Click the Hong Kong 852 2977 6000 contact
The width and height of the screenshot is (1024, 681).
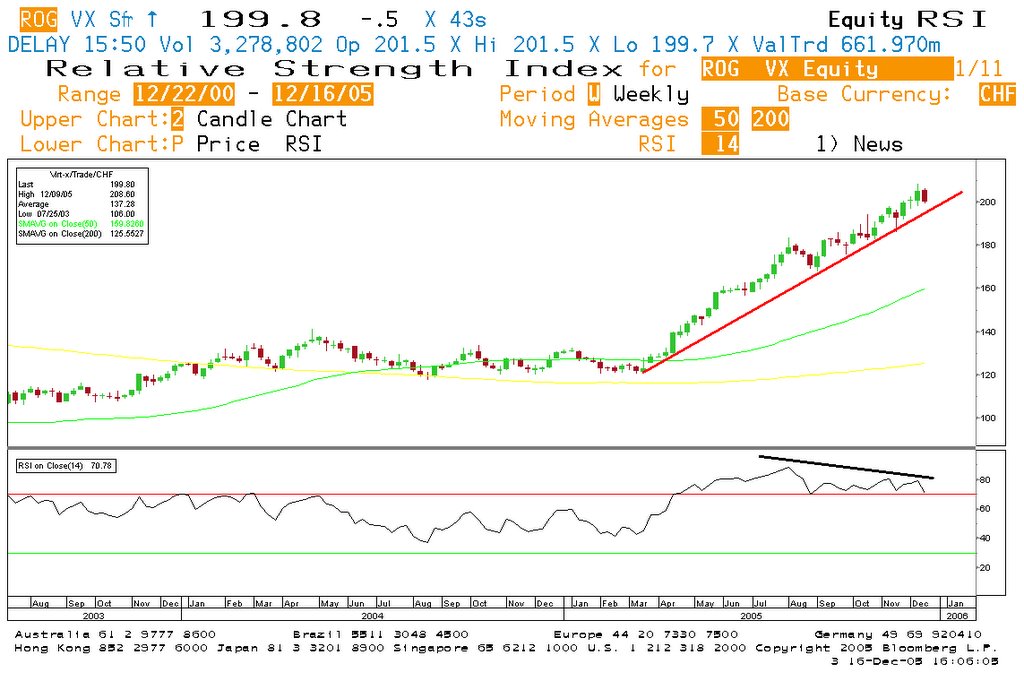pos(111,648)
